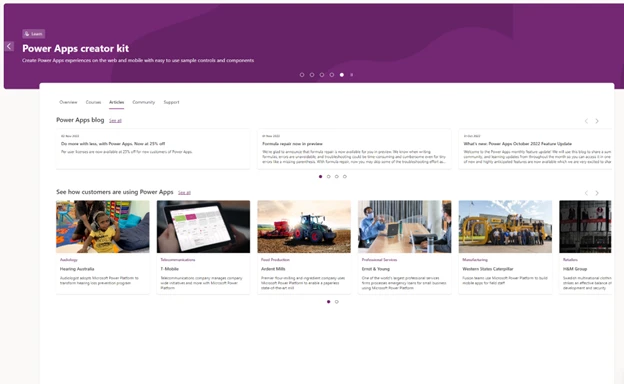Show next Power Apps blog posts arrow
624x384 pixels.
click(597, 121)
